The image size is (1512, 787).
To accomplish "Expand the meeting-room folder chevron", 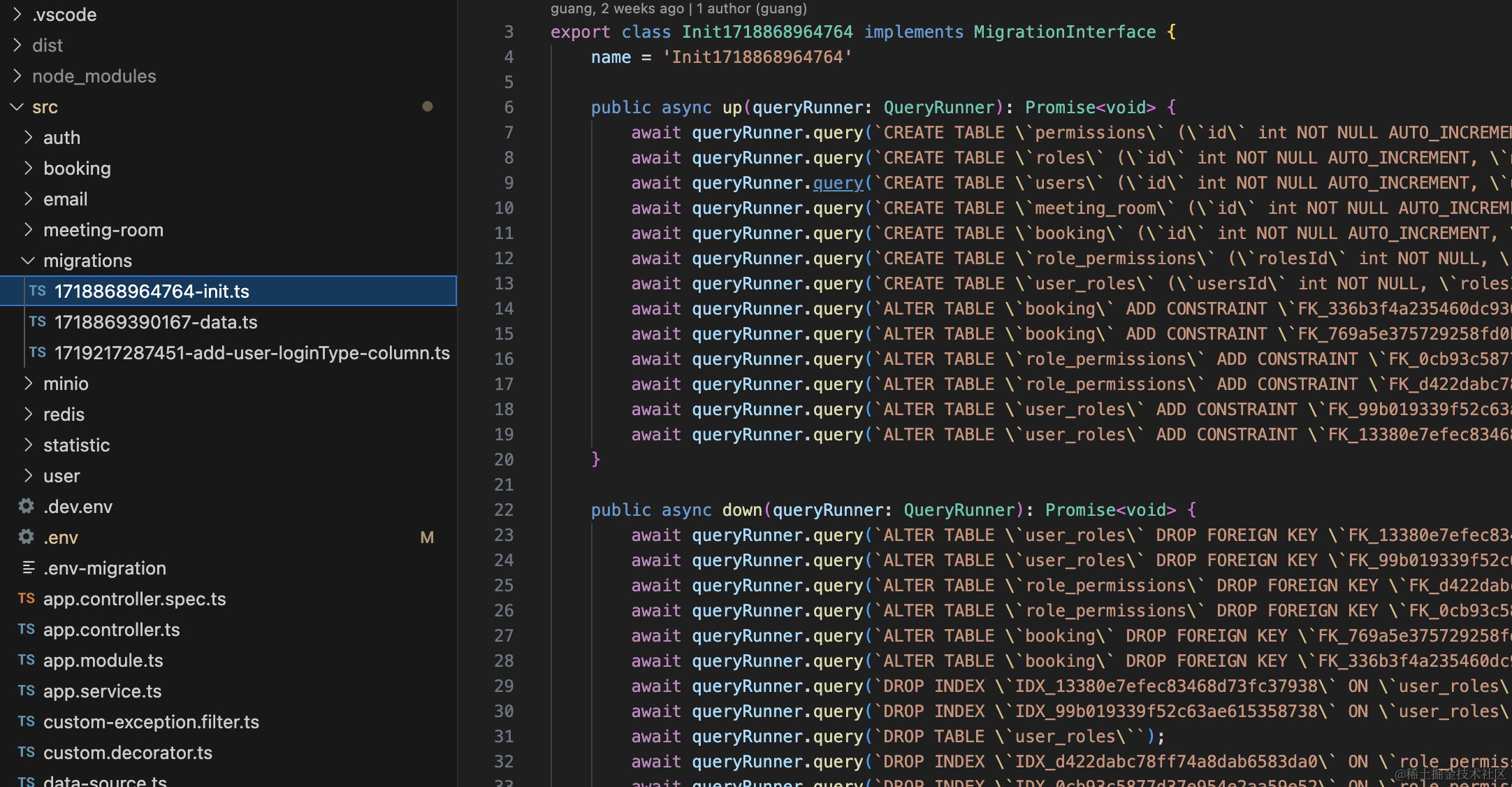I will (x=28, y=229).
